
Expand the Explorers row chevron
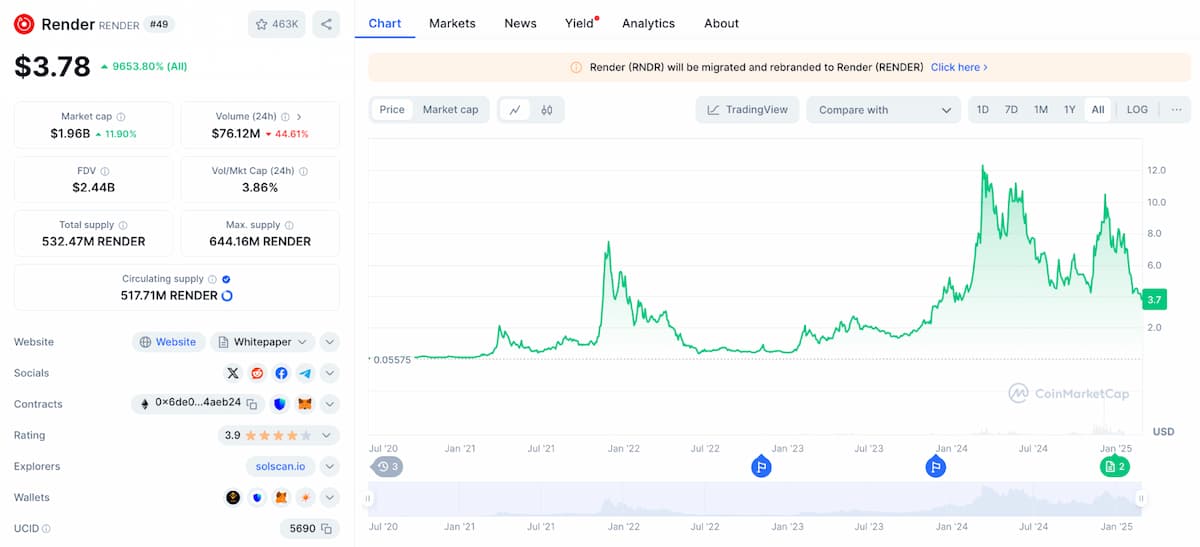tap(330, 466)
